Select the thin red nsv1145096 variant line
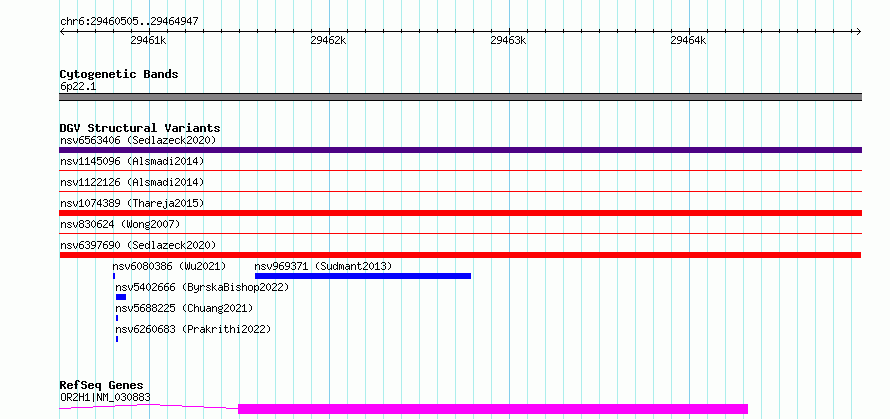The height and width of the screenshot is (419, 890). click(460, 170)
